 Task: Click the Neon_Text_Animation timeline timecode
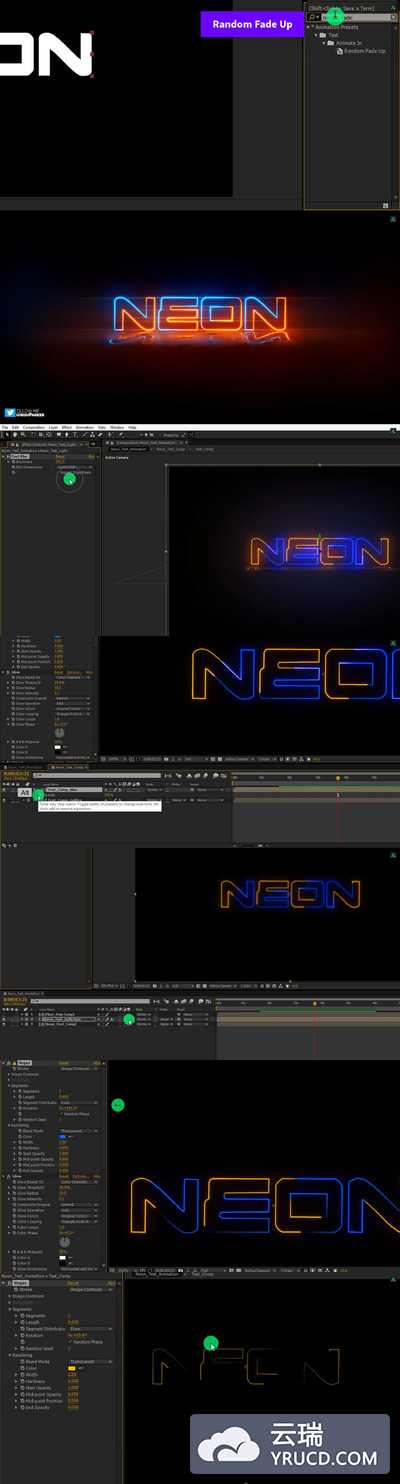pos(14,999)
